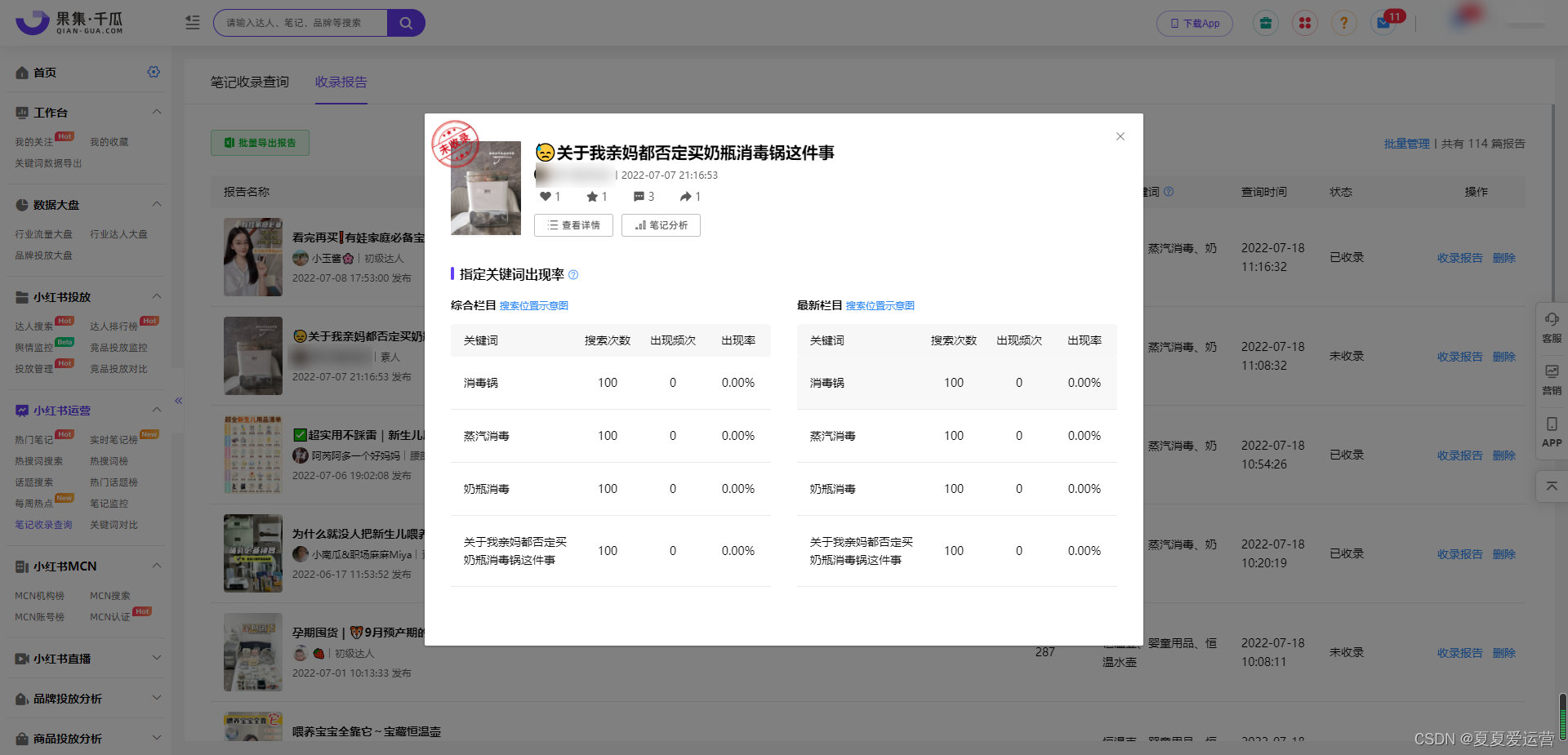Click the sidebar collapse menu icon
The image size is (1568, 755).
(193, 23)
